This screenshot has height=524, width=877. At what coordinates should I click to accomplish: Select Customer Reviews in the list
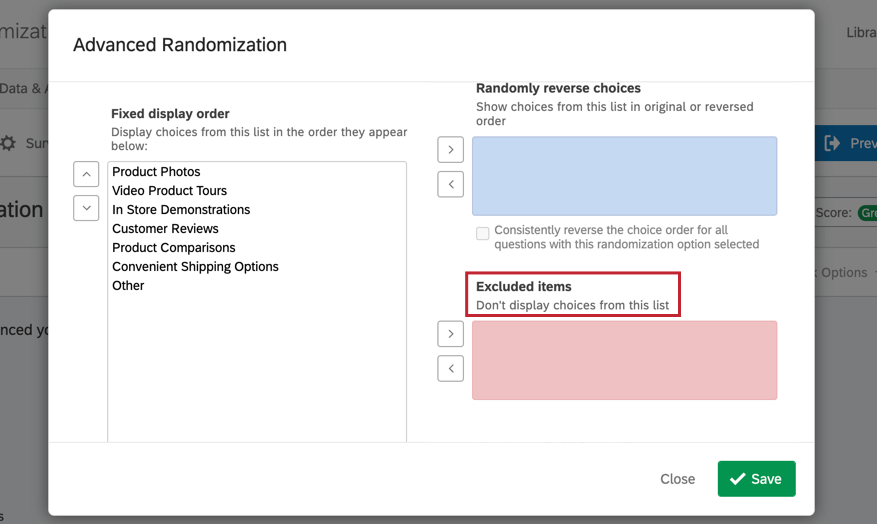[165, 229]
